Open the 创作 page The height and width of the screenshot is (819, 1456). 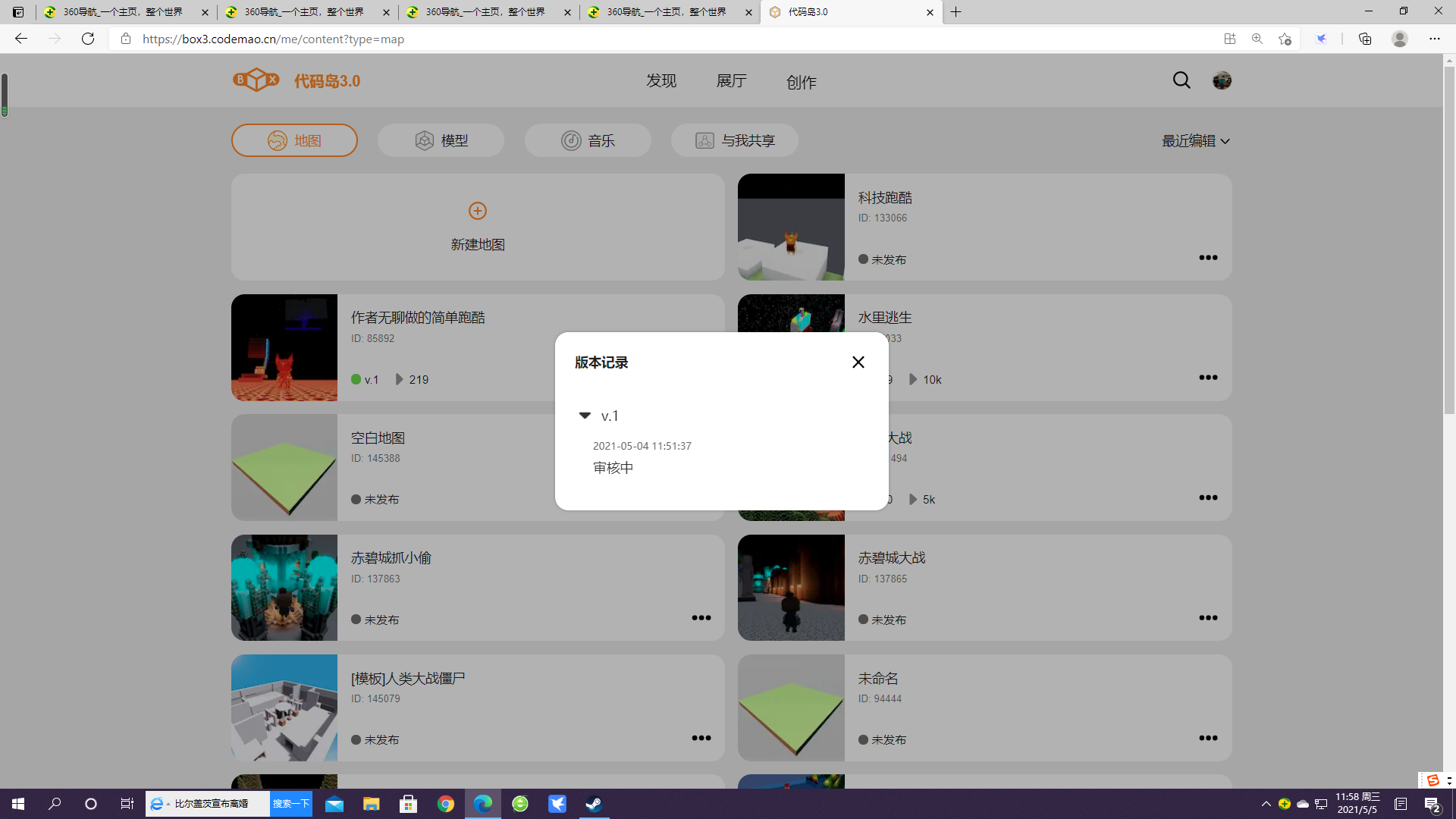(x=802, y=82)
